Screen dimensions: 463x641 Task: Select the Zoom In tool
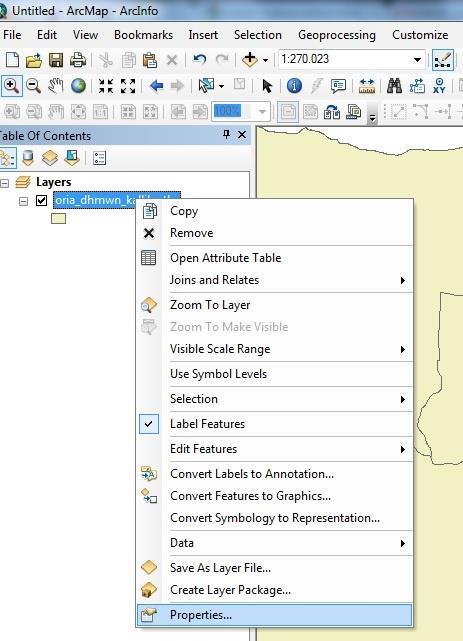pyautogui.click(x=11, y=86)
